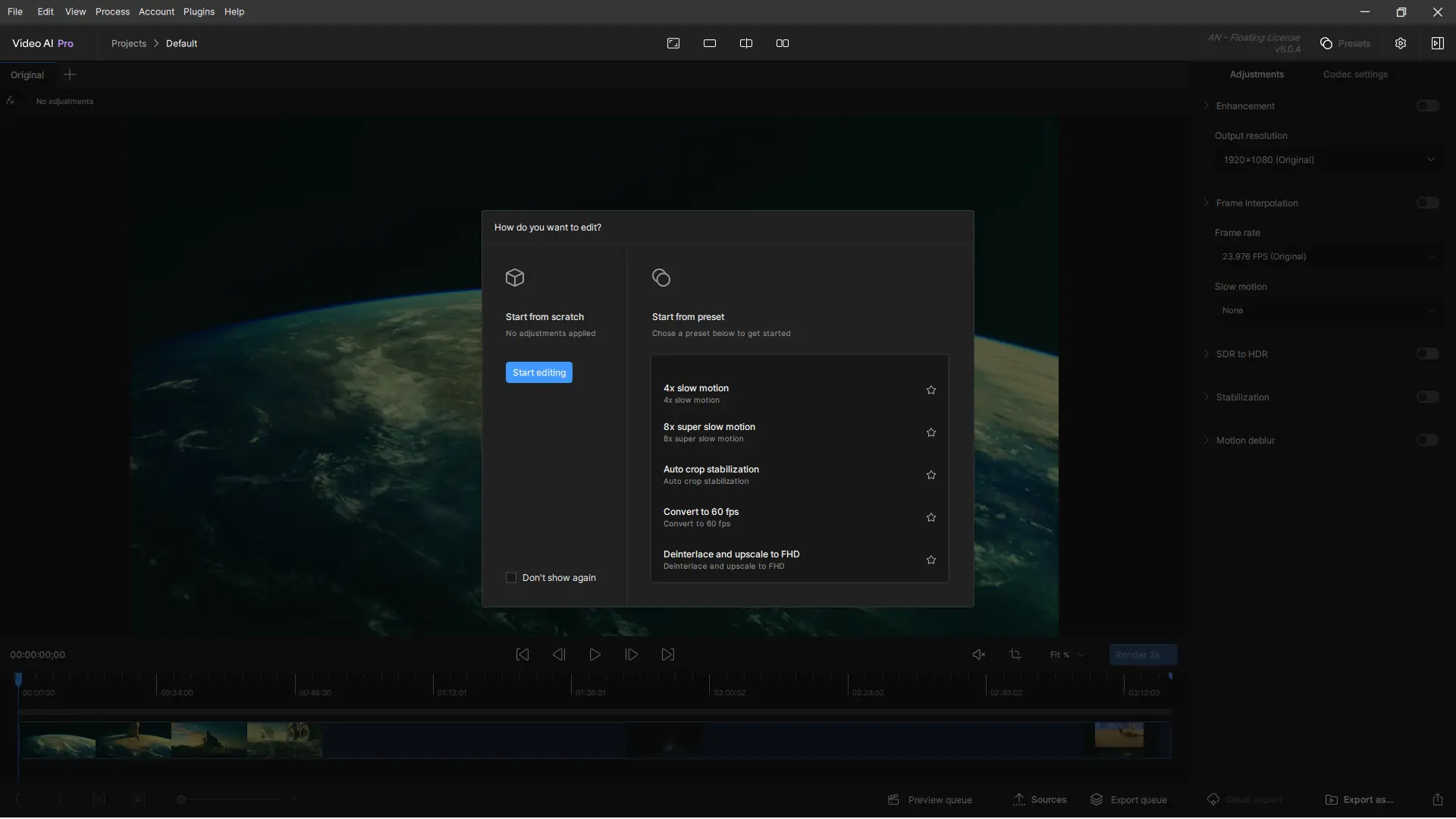The height and width of the screenshot is (819, 1456).
Task: Check Don't show again box
Action: click(511, 578)
